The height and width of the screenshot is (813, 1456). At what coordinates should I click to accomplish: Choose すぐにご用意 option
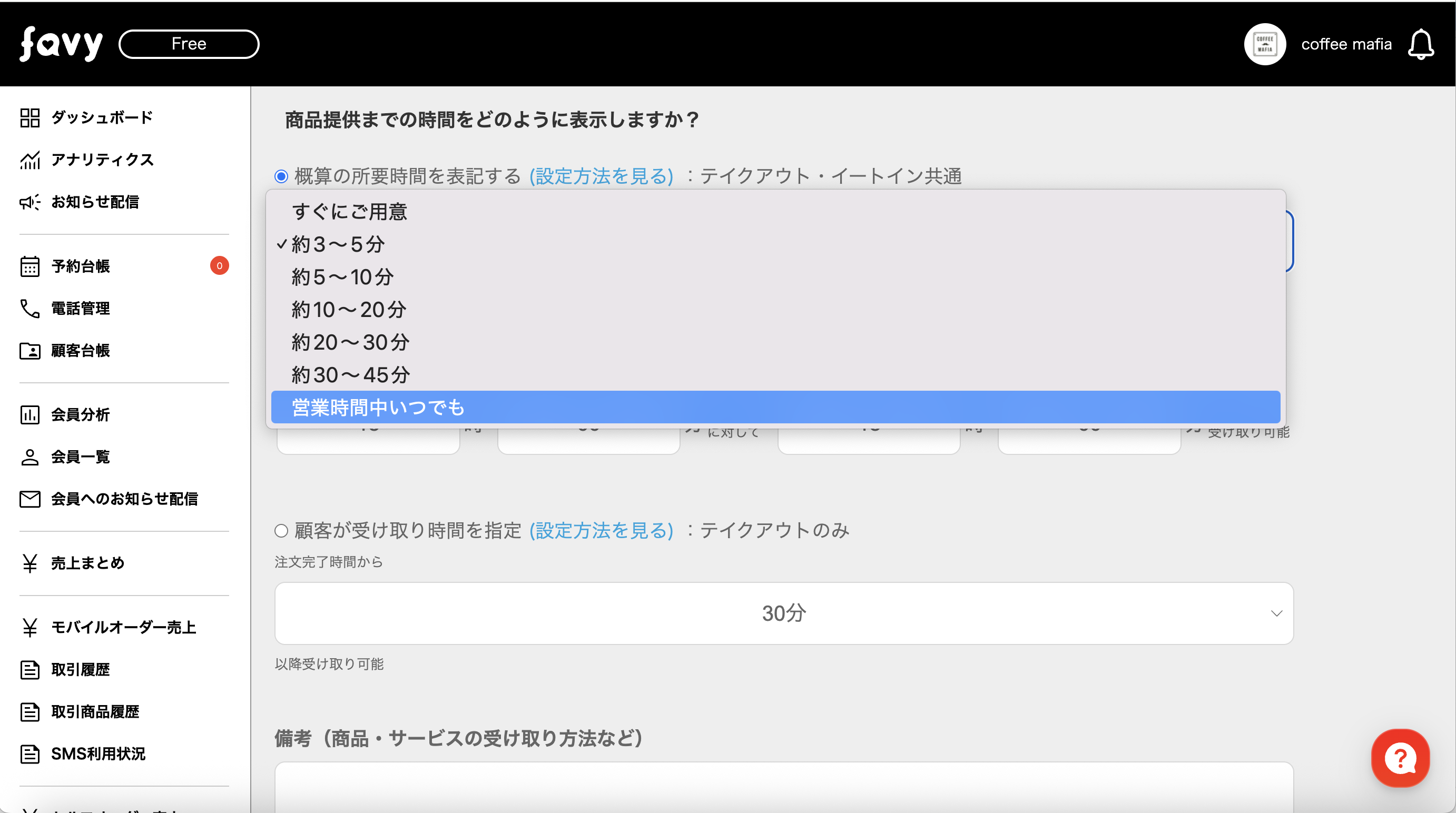coord(775,212)
